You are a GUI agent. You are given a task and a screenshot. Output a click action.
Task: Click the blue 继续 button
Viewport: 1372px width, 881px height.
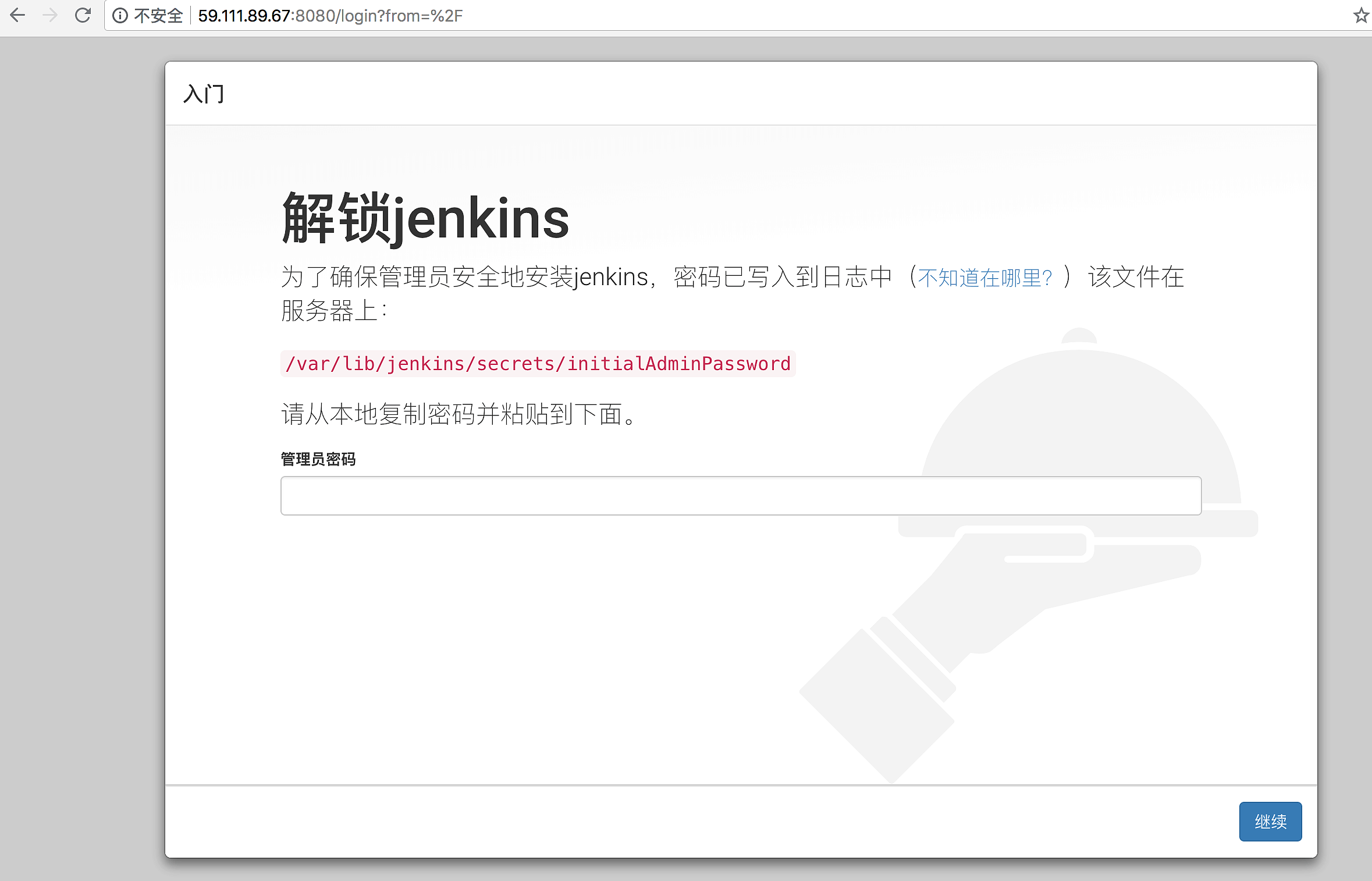[1270, 821]
